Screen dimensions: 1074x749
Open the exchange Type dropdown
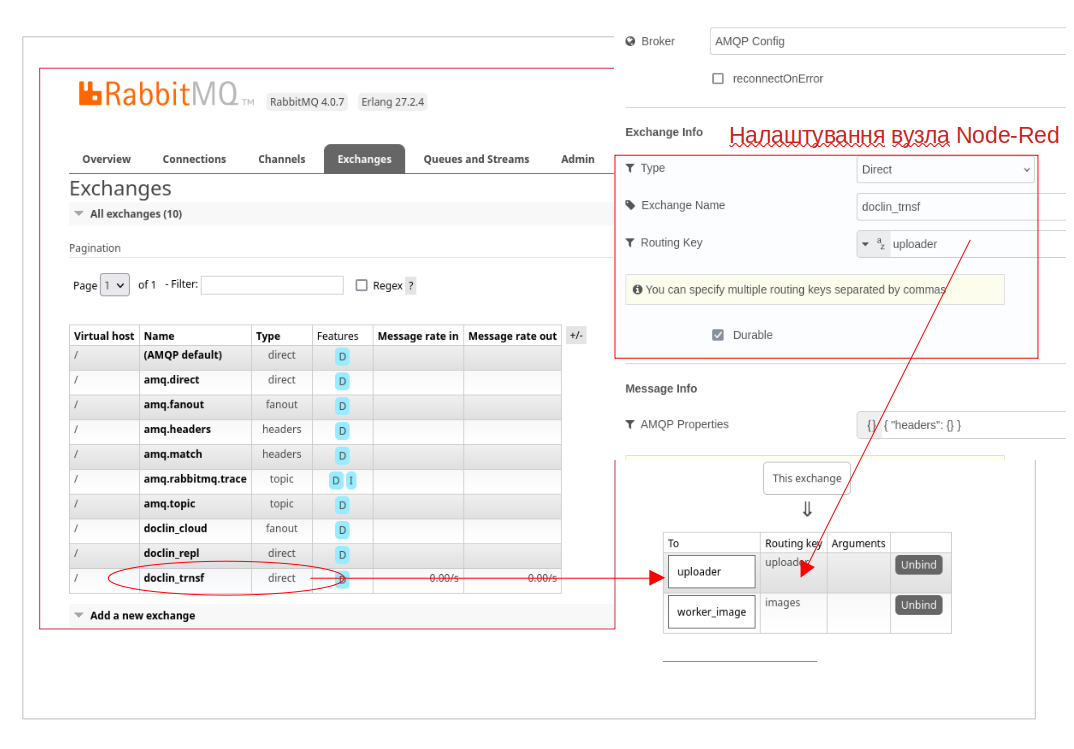pos(945,170)
